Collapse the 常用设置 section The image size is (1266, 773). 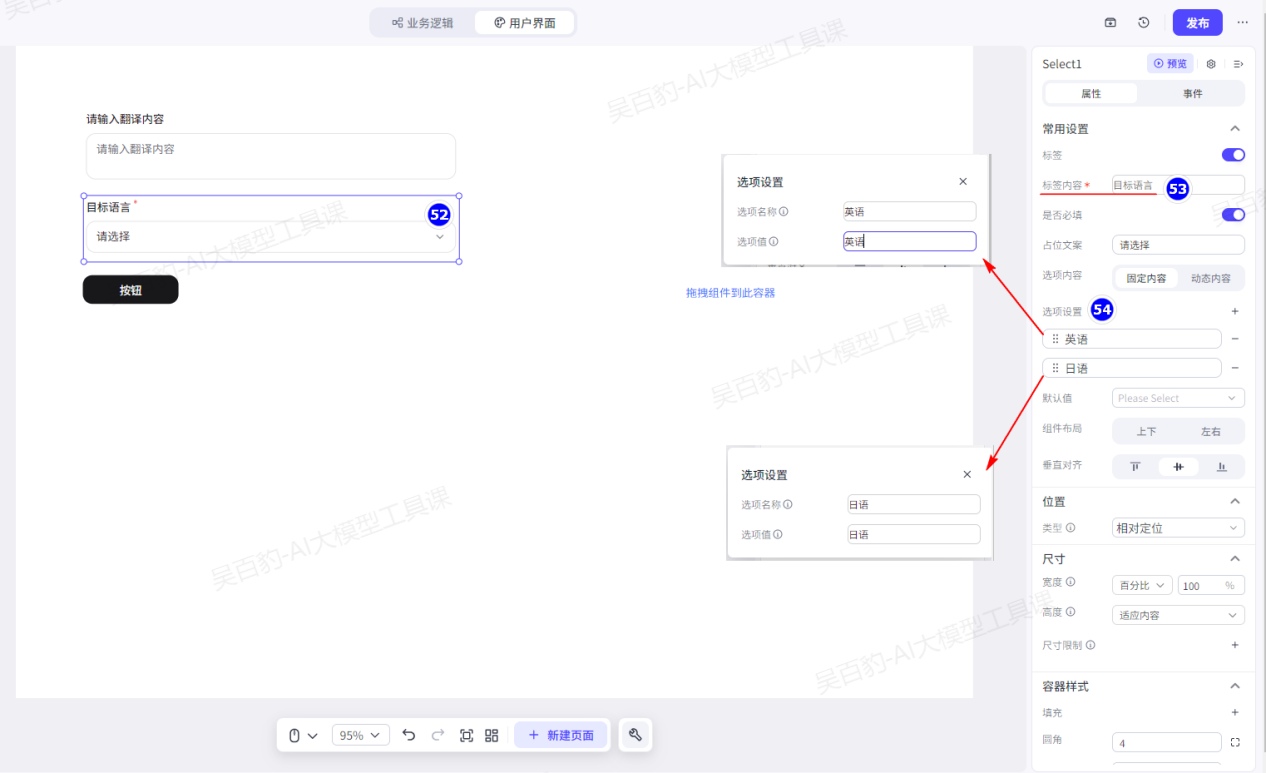1235,129
